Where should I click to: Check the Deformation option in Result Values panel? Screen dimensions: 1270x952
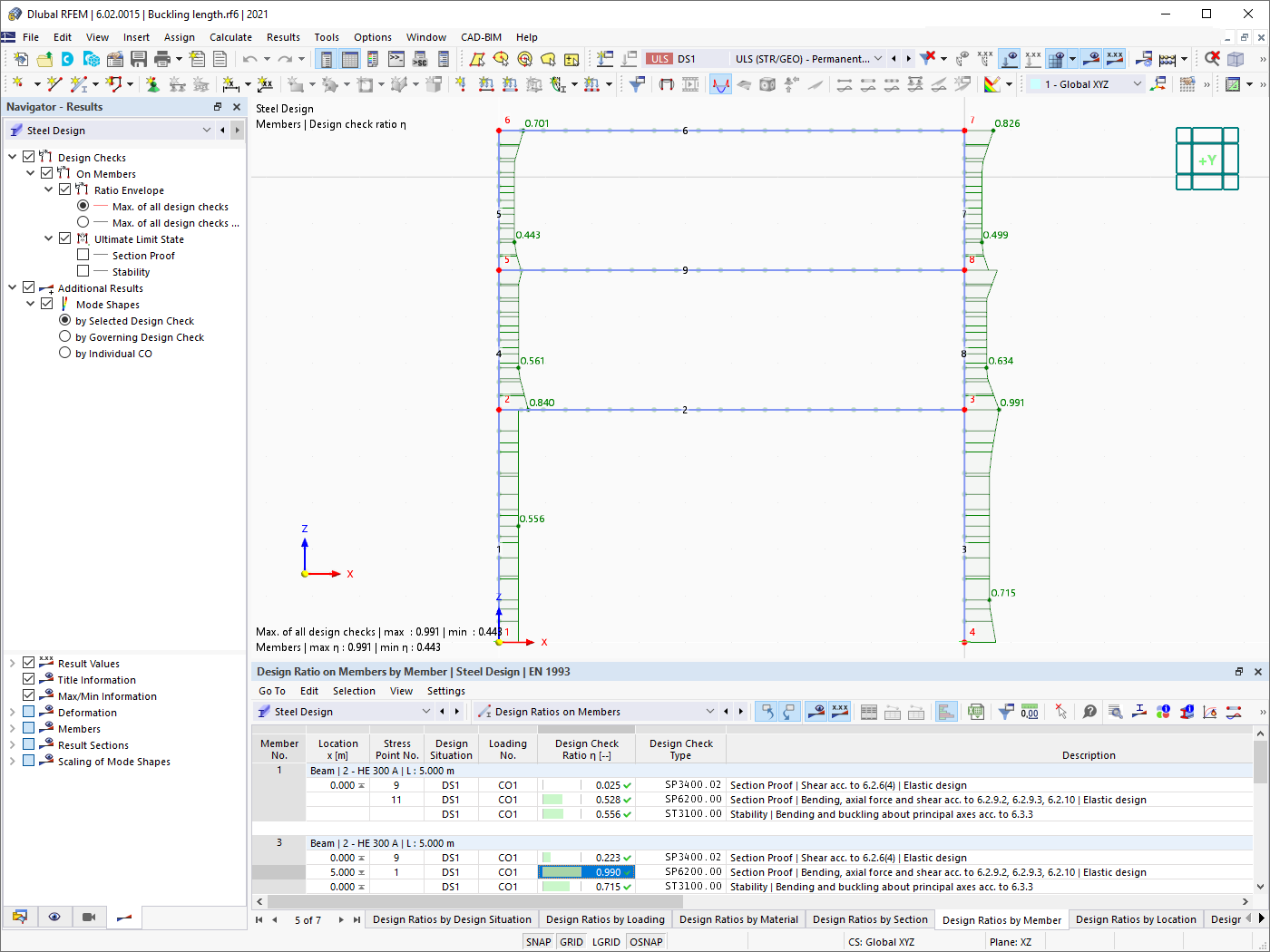pos(30,712)
